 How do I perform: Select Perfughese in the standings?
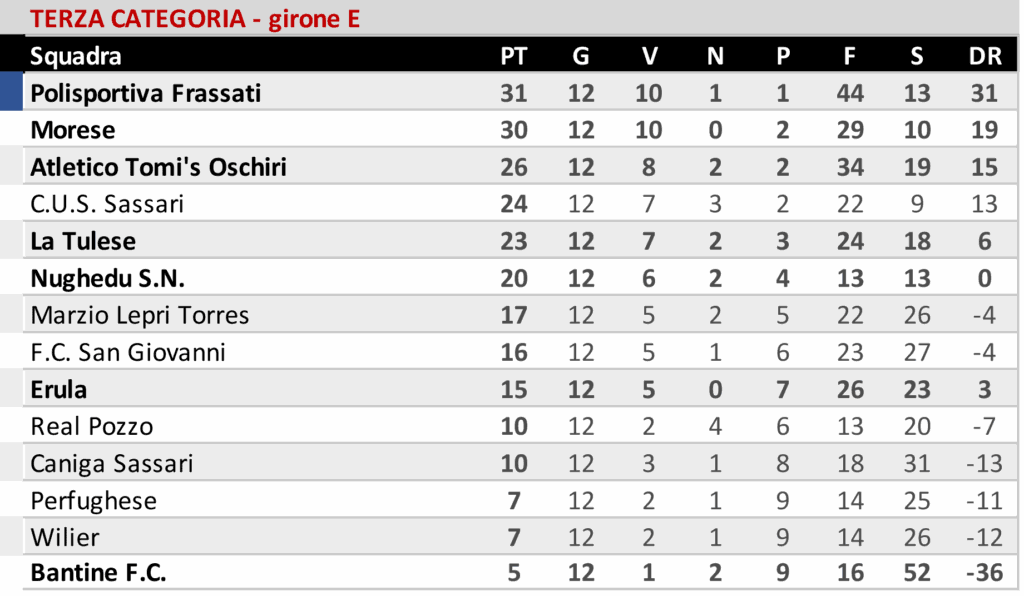coord(94,500)
